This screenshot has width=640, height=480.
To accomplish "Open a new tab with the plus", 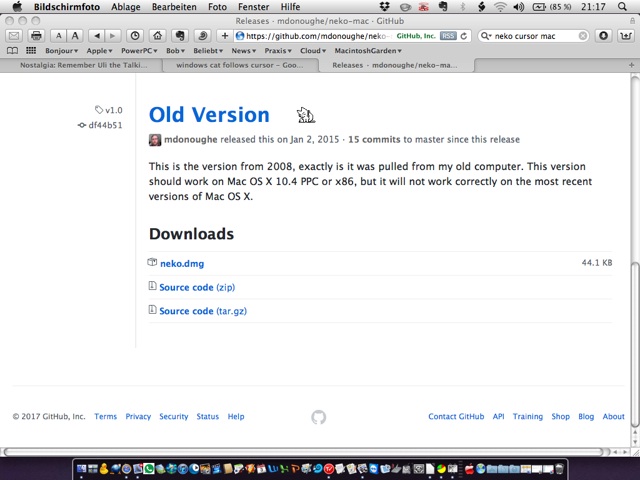I will pyautogui.click(x=631, y=65).
